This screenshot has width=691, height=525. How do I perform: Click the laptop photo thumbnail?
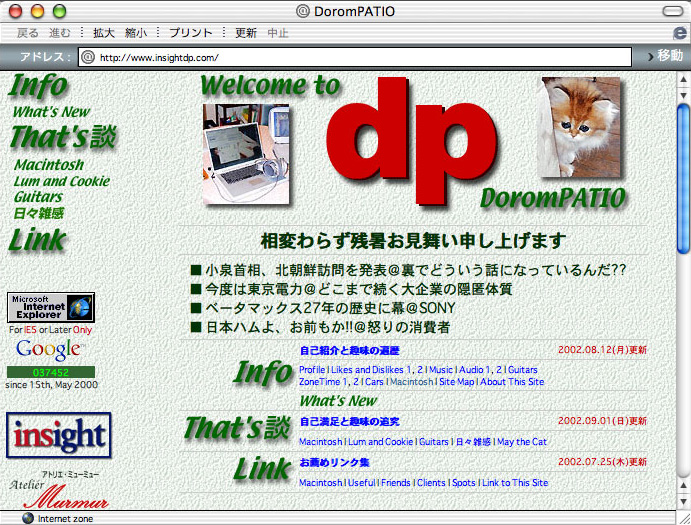[x=245, y=154]
